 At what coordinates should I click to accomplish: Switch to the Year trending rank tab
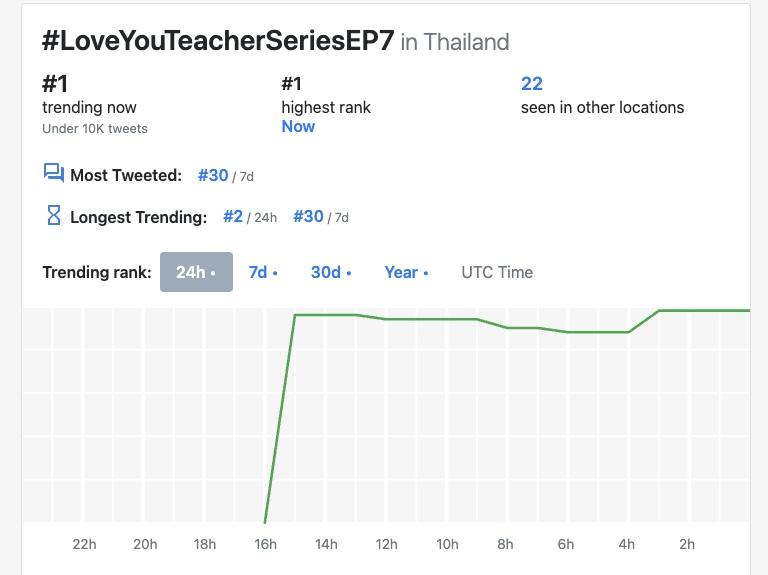(406, 272)
